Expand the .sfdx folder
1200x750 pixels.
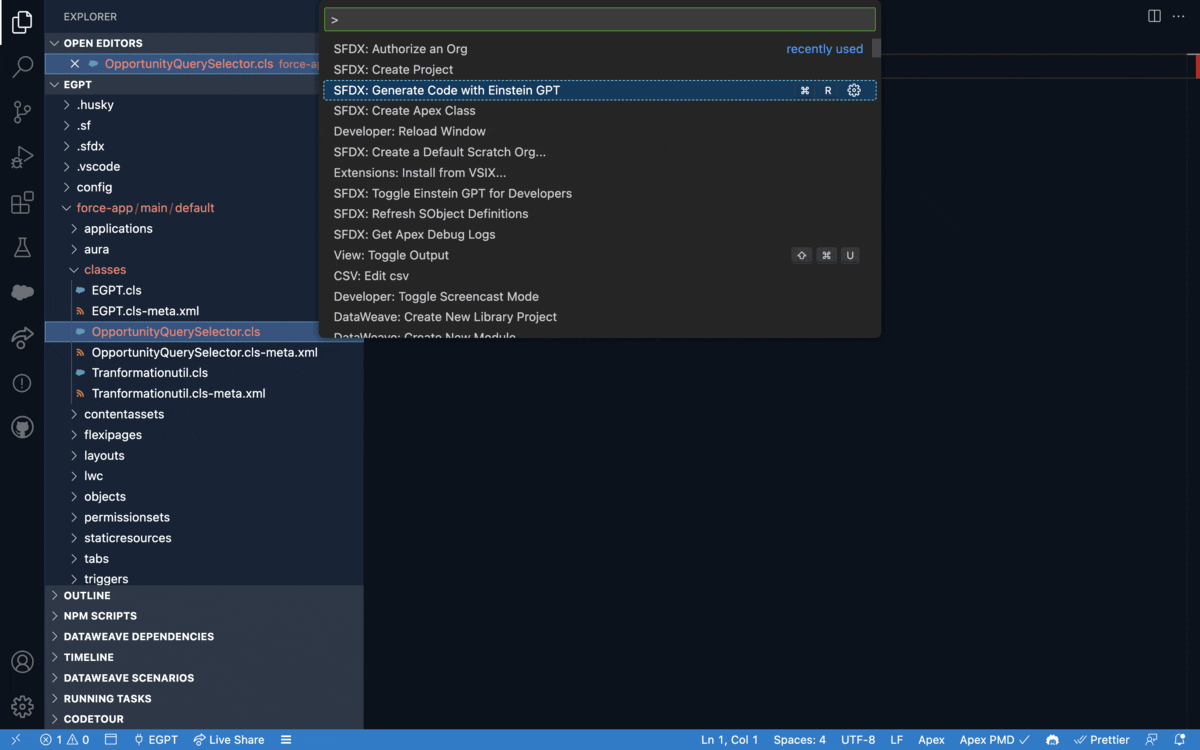pos(91,146)
